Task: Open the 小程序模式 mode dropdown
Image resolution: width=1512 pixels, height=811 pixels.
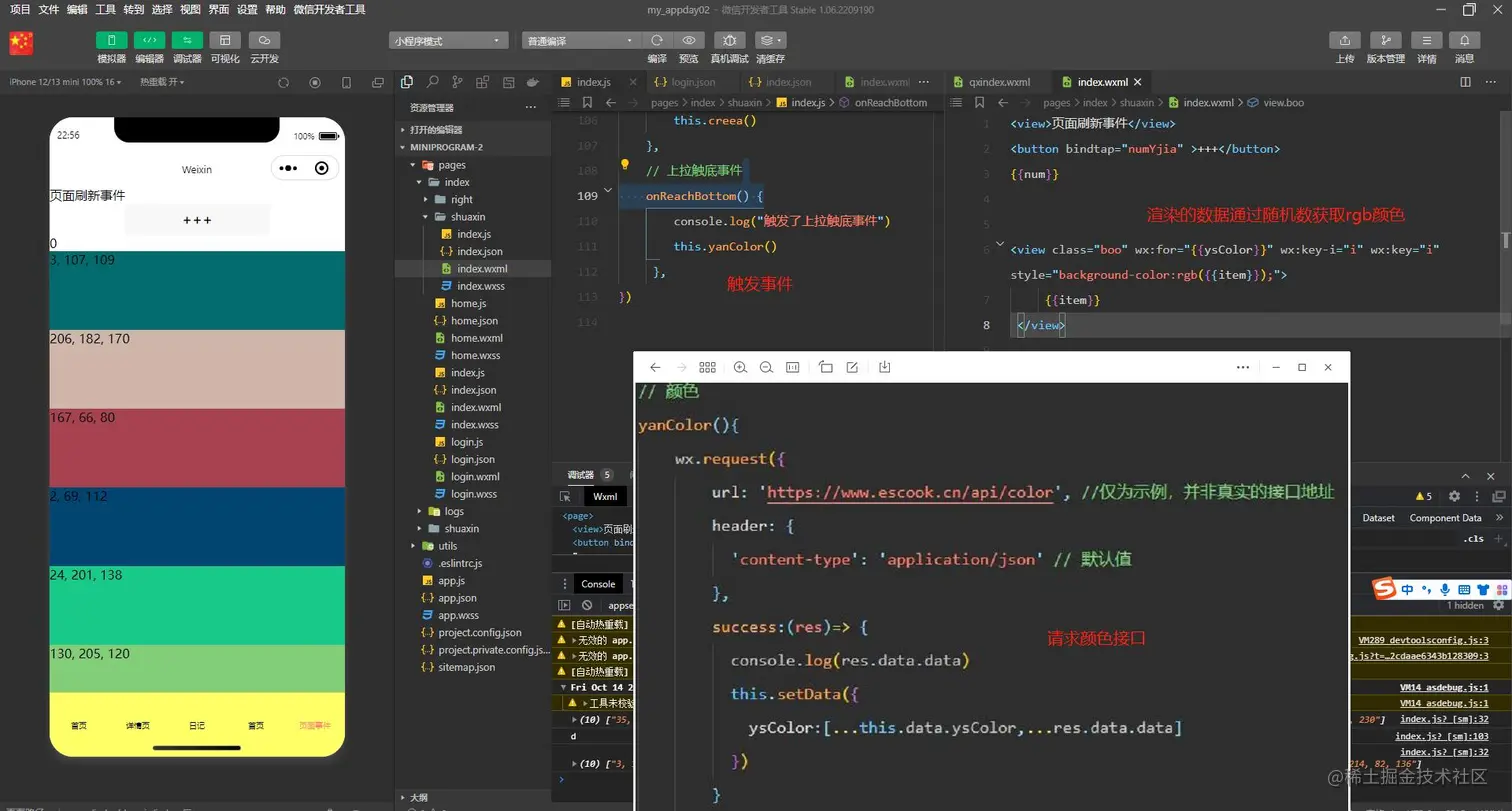Action: 448,41
